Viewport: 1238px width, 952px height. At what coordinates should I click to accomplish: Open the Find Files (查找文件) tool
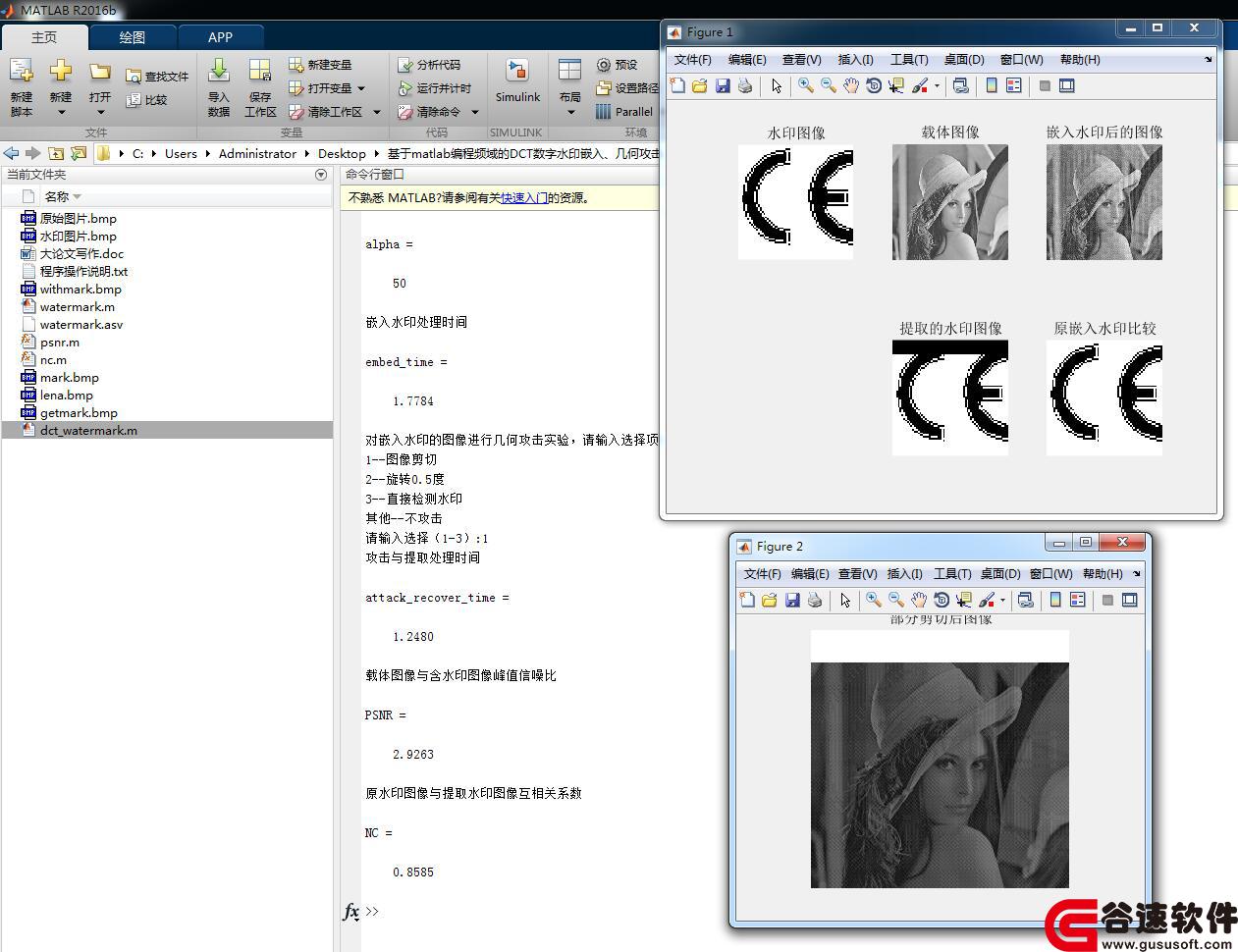click(x=157, y=76)
